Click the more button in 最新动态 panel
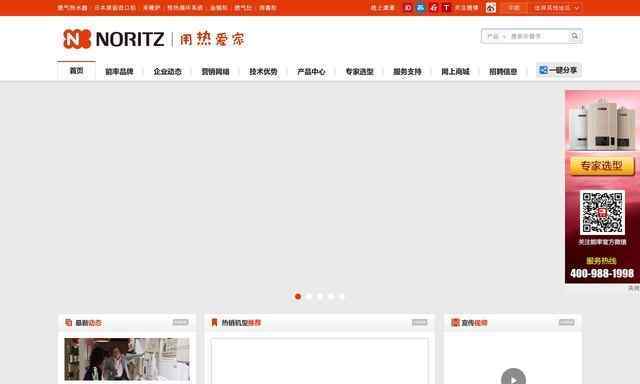 pyautogui.click(x=180, y=322)
